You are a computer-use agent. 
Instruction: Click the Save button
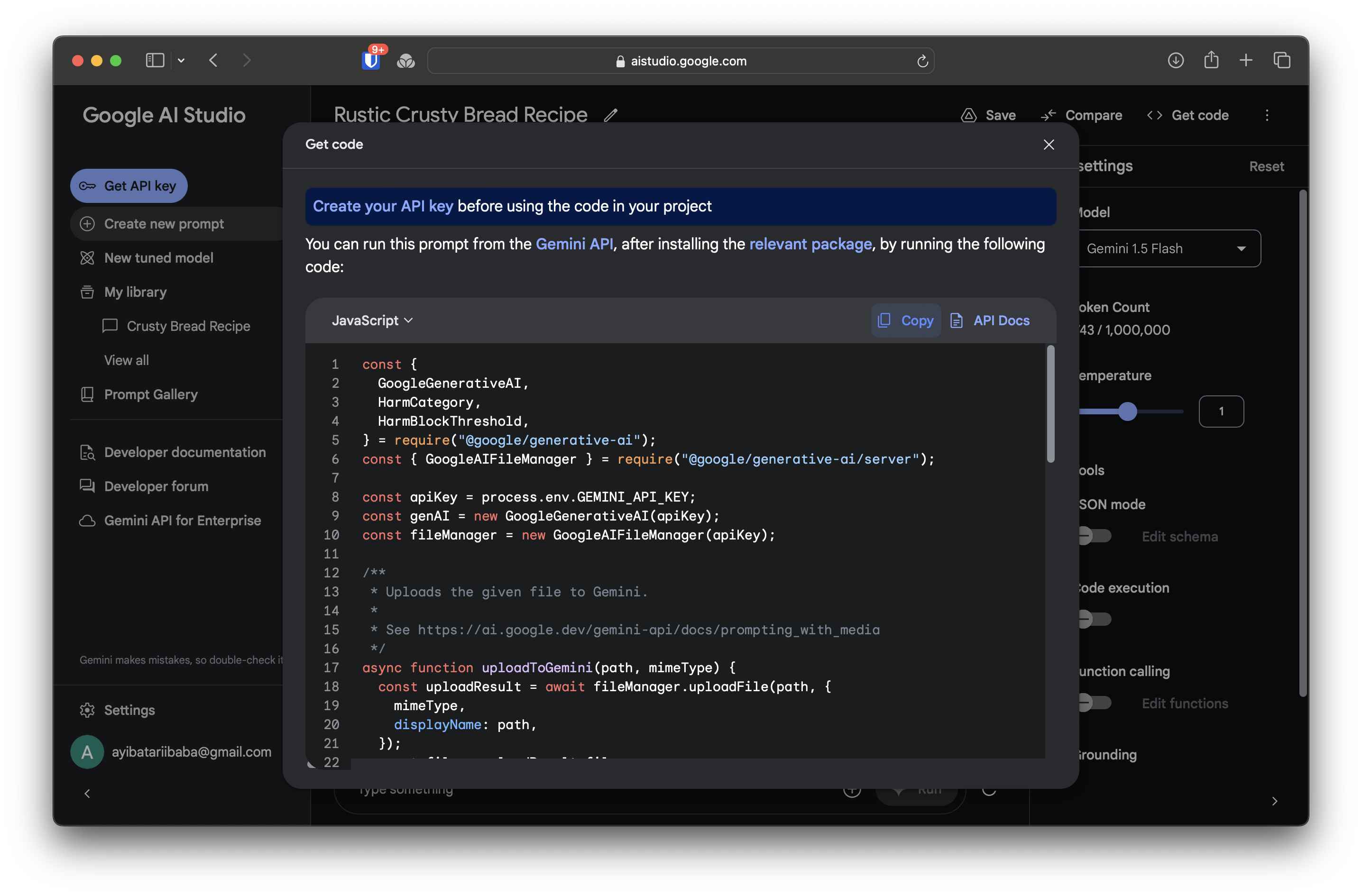(x=988, y=115)
